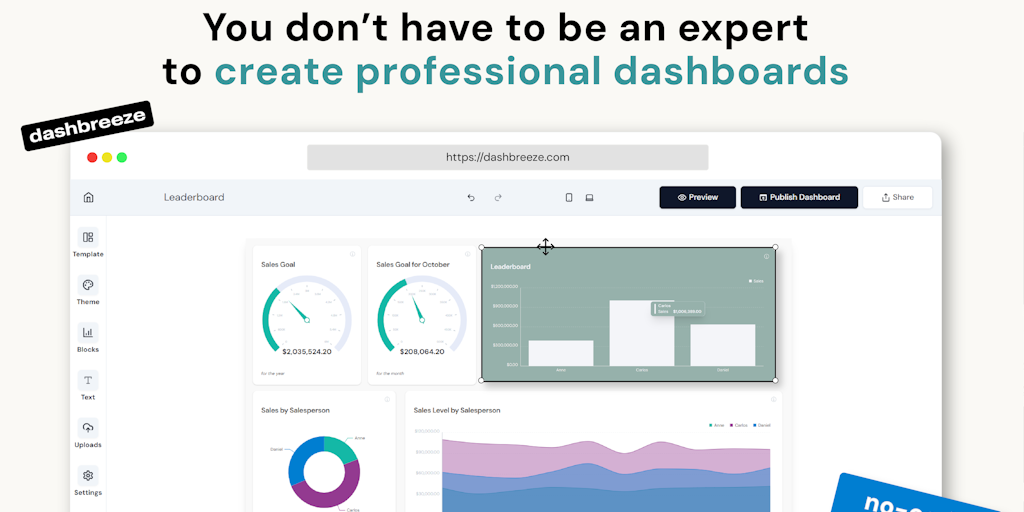
Task: Click top-right resize handle of Leaderboard widget
Action: (775, 248)
